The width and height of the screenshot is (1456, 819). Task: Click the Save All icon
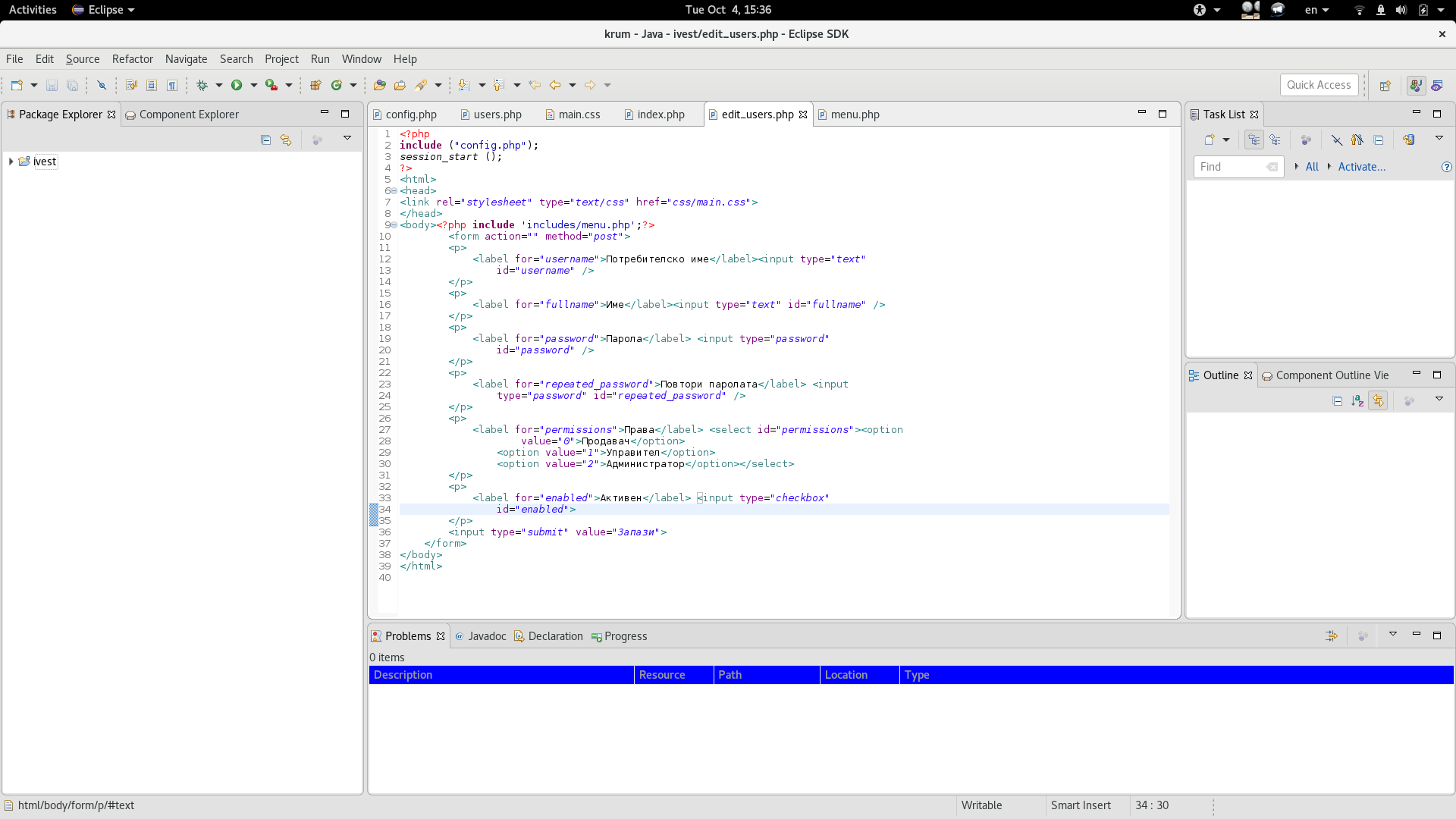point(72,85)
